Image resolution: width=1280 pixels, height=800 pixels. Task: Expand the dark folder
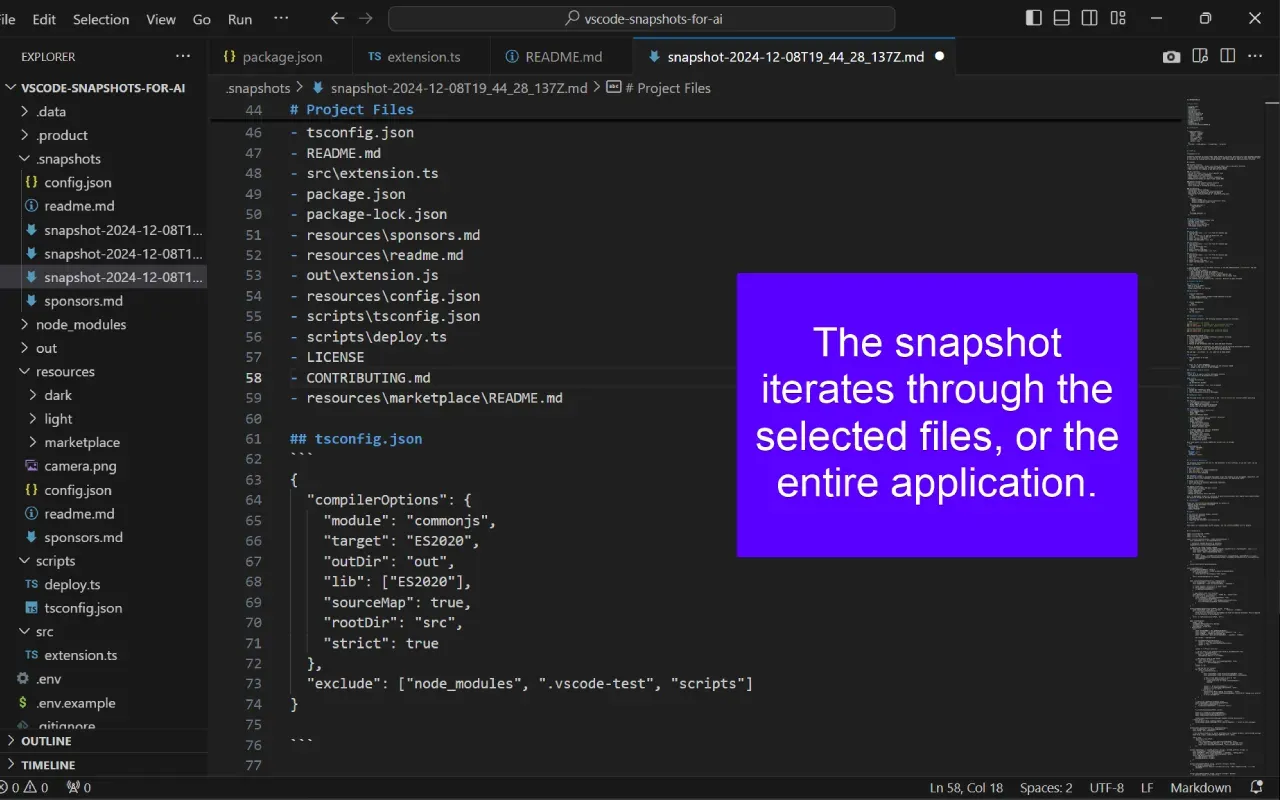57,395
